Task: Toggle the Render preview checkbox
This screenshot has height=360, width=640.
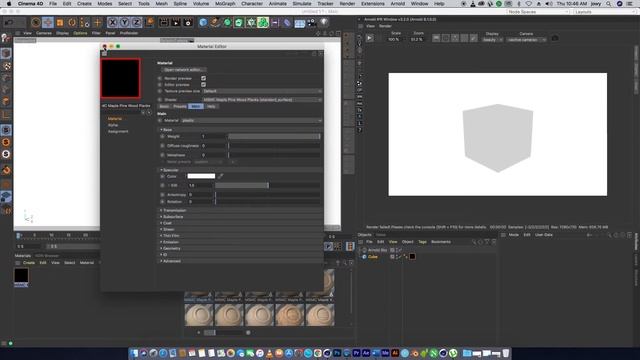Action: click(x=203, y=78)
